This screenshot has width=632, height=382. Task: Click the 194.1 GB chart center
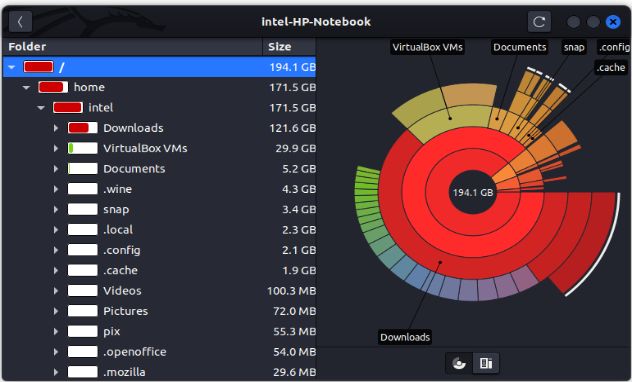(x=473, y=193)
